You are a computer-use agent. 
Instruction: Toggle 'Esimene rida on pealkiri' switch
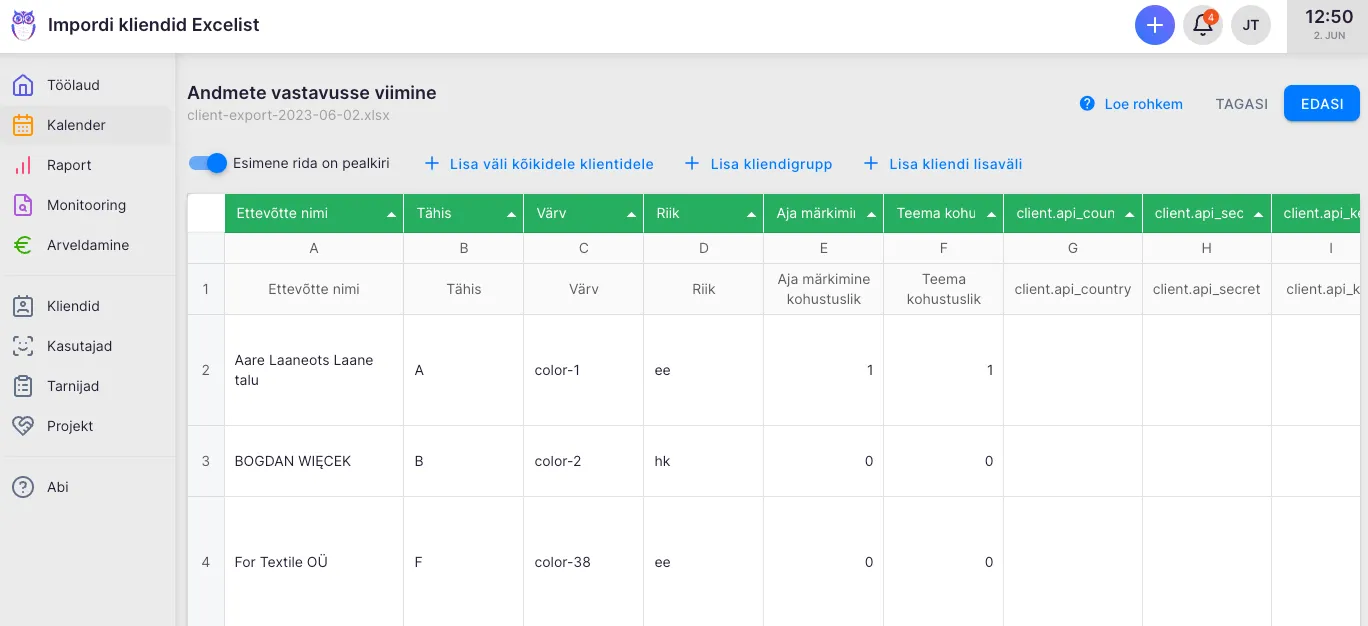[x=209, y=163]
